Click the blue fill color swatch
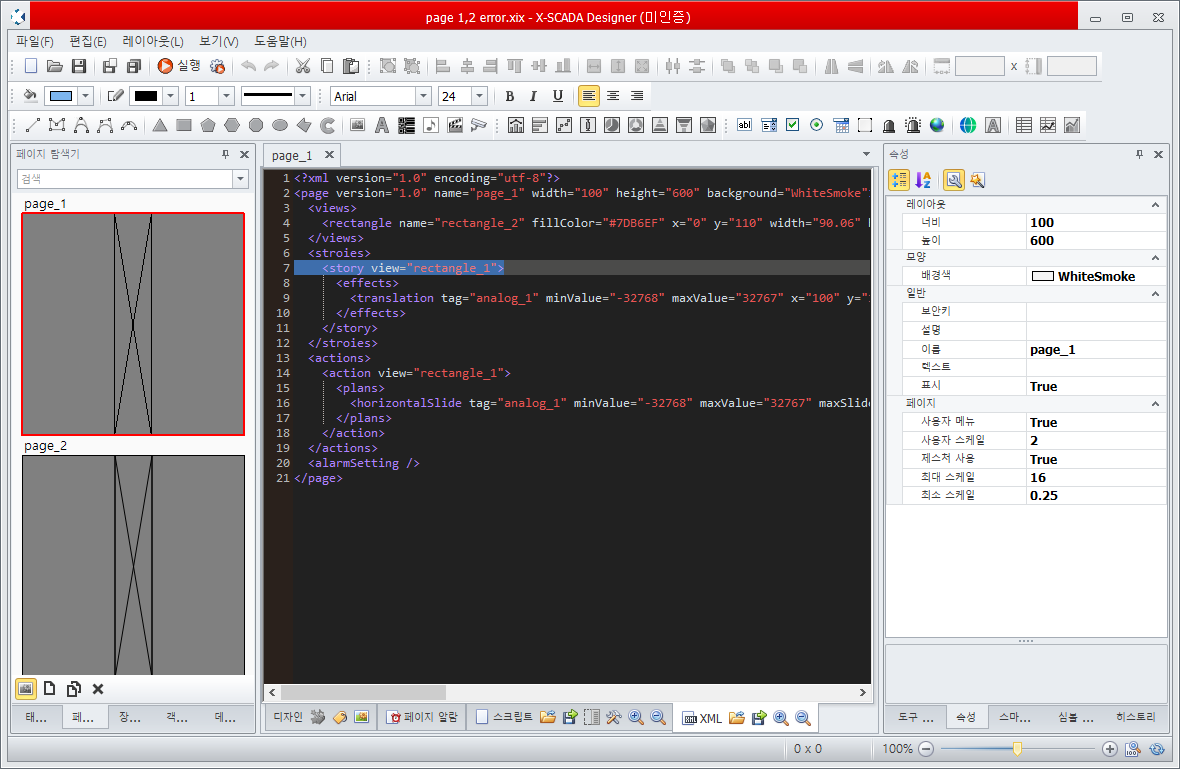1180x769 pixels. pyautogui.click(x=61, y=96)
